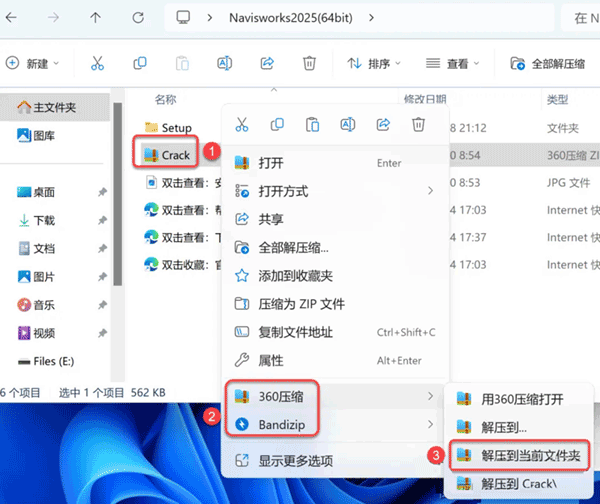Choose 解压到... in submenu
Image resolution: width=600 pixels, height=504 pixels.
point(519,427)
